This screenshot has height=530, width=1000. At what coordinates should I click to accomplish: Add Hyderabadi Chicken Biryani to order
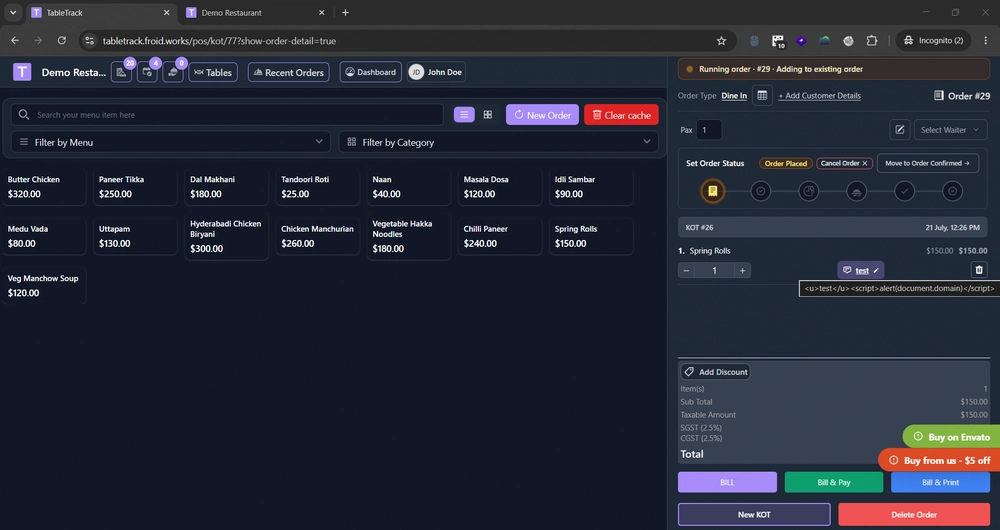[226, 236]
